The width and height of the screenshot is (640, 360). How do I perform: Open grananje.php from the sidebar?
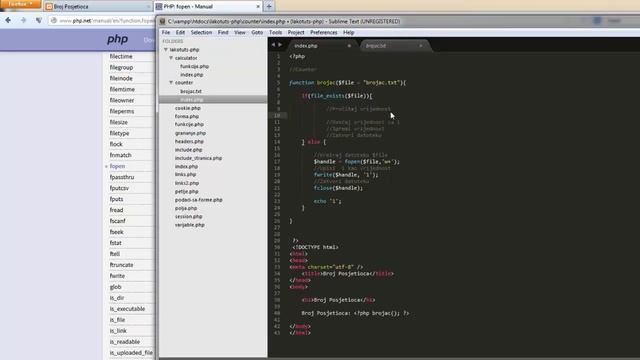click(x=190, y=133)
